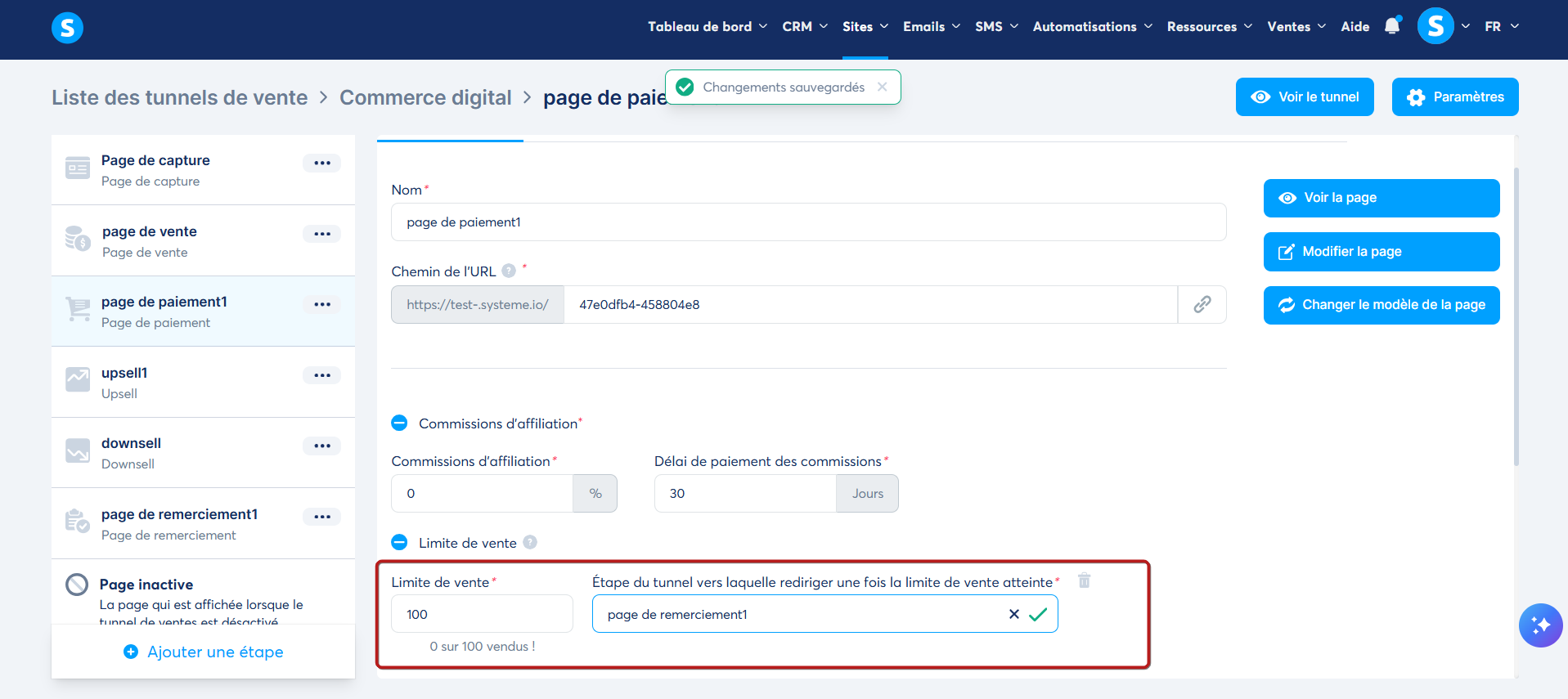Click the help icon next to Chemin de l'URL
The height and width of the screenshot is (699, 1568).
coord(509,271)
